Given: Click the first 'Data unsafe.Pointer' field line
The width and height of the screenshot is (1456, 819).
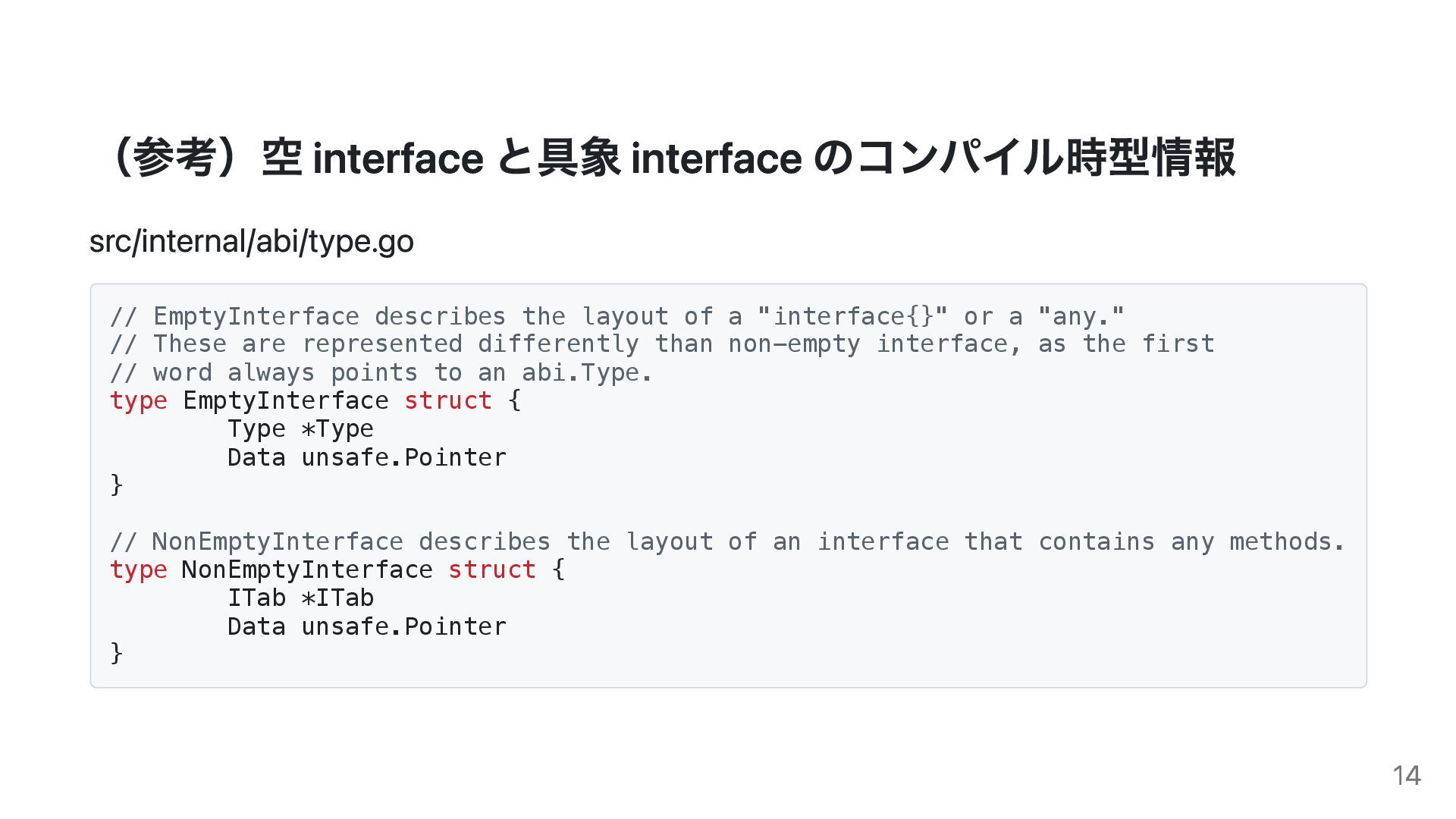Looking at the screenshot, I should tap(367, 457).
